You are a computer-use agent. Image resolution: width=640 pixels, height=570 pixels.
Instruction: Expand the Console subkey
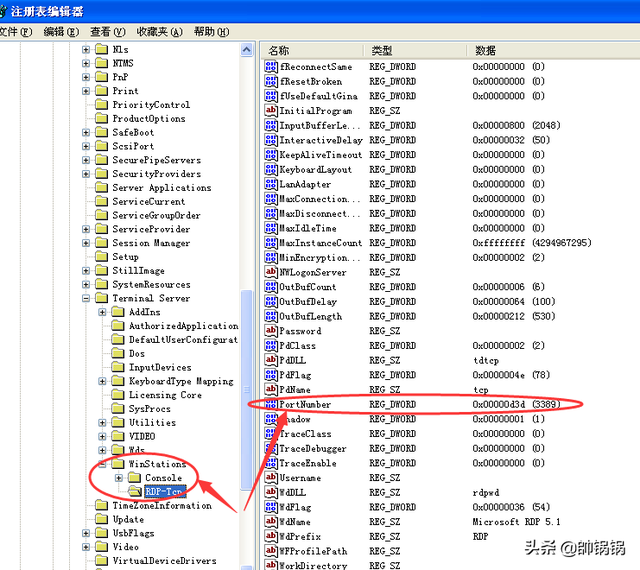pos(119,478)
